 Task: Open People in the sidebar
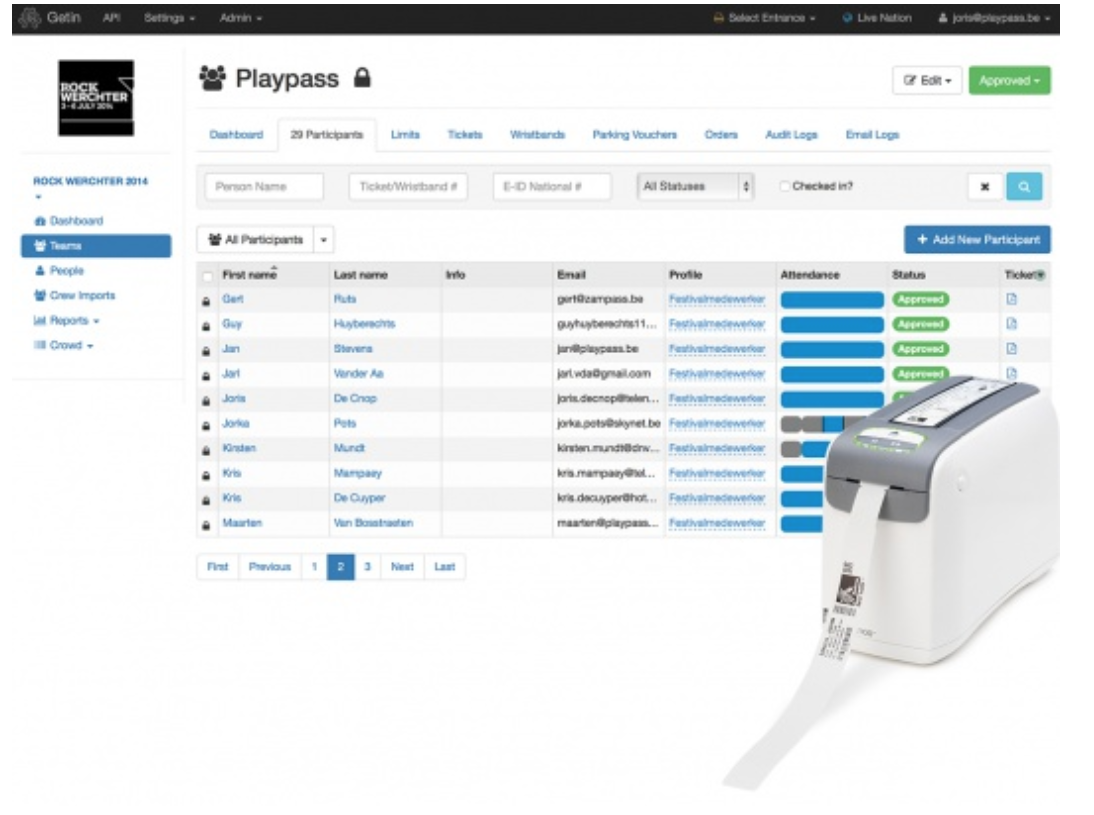pyautogui.click(x=60, y=271)
